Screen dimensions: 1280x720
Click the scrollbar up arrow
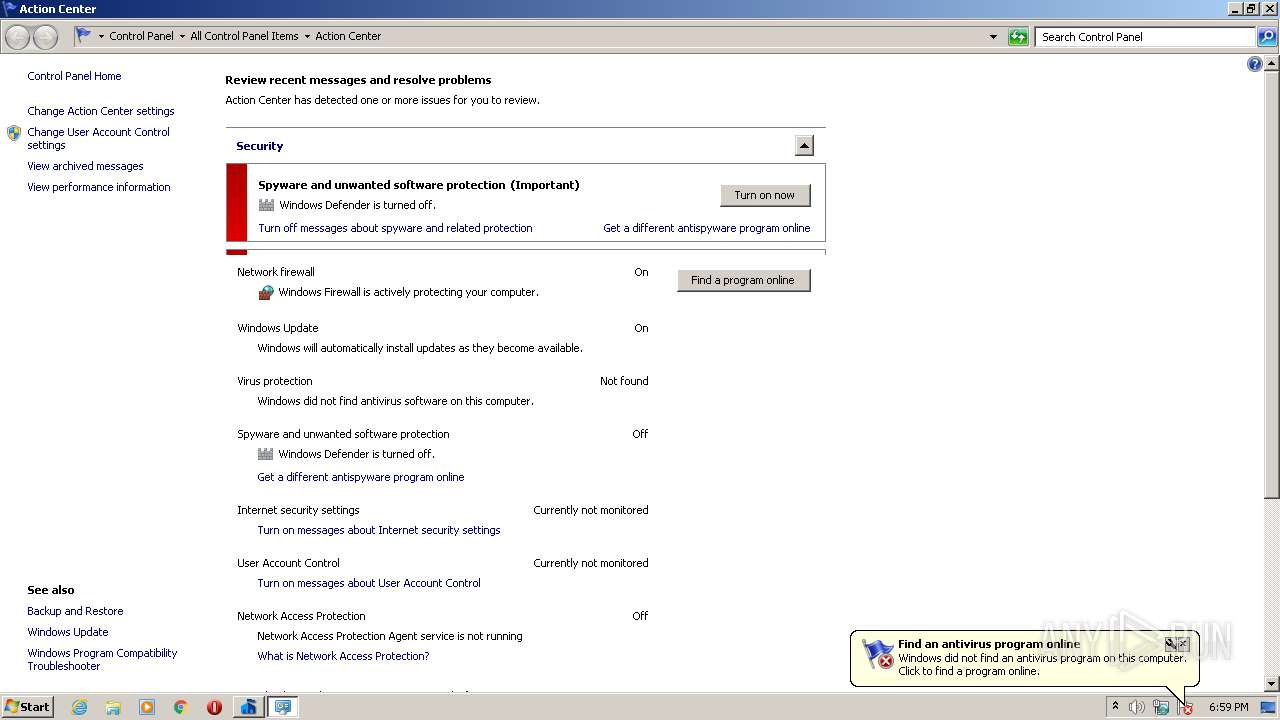click(x=1272, y=62)
